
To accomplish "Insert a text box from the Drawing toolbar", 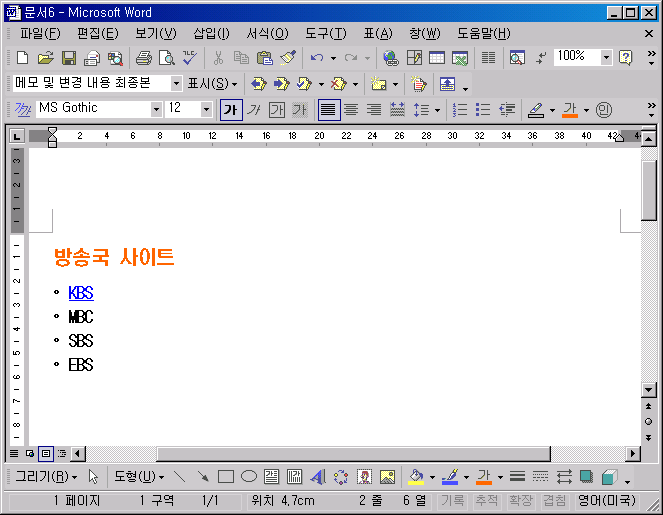I will coord(271,477).
